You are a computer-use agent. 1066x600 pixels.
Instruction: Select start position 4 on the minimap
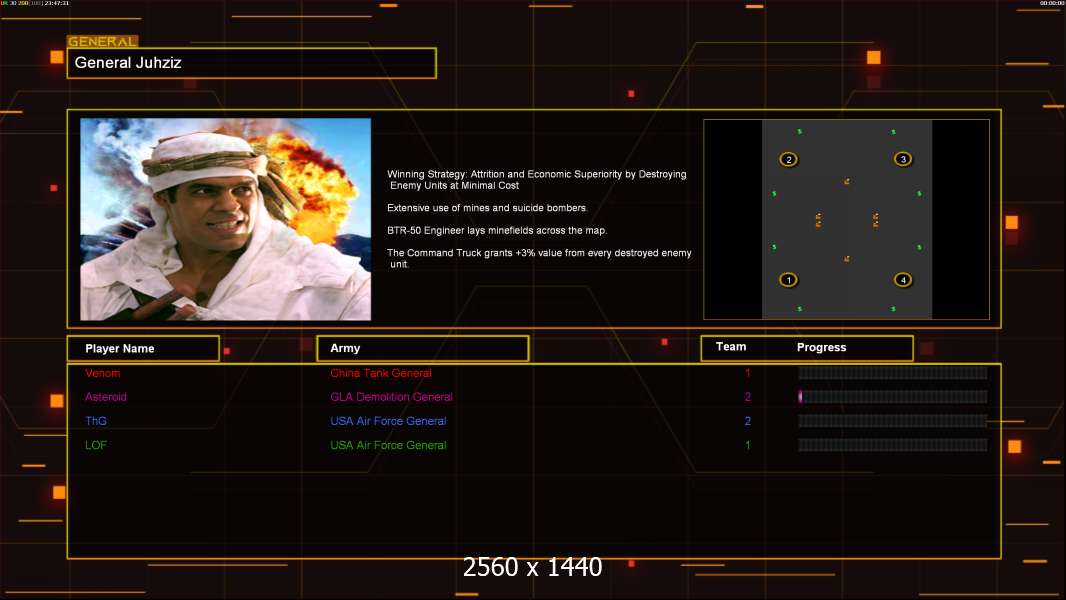pos(903,280)
